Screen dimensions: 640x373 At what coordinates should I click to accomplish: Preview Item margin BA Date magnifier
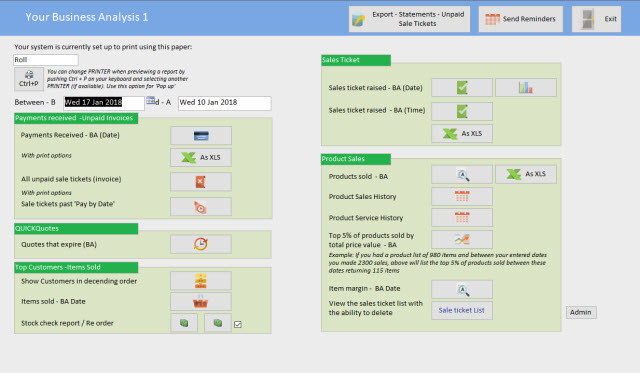tap(462, 290)
